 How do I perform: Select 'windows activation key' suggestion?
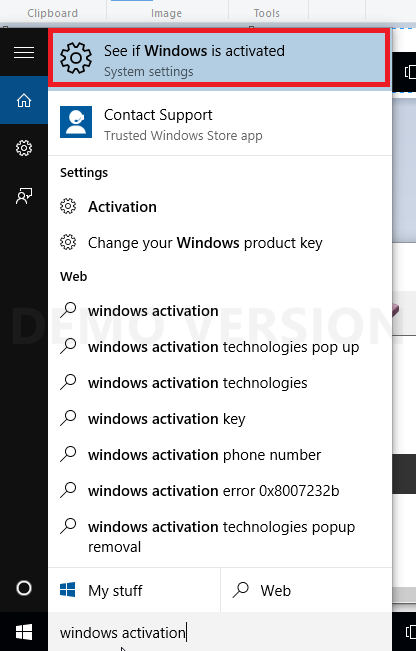[x=220, y=418]
